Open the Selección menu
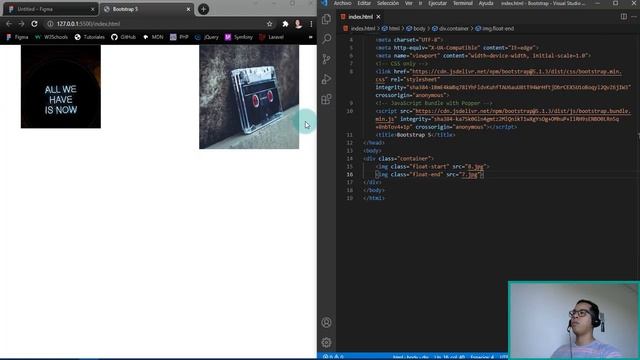Viewport: 640px width, 360px height. point(388,3)
